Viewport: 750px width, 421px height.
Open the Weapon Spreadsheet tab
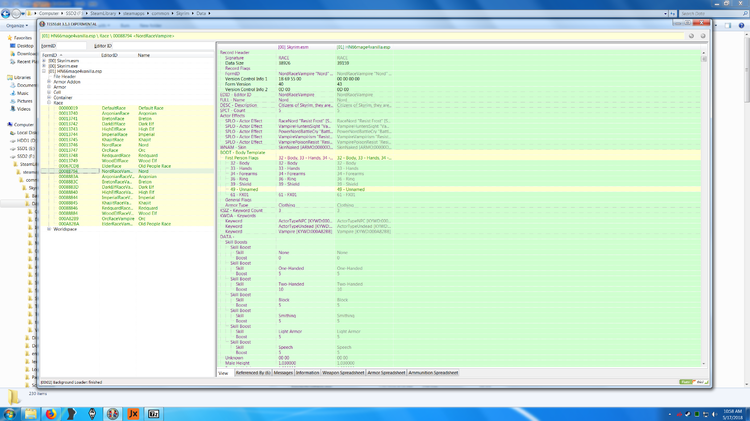coord(343,373)
